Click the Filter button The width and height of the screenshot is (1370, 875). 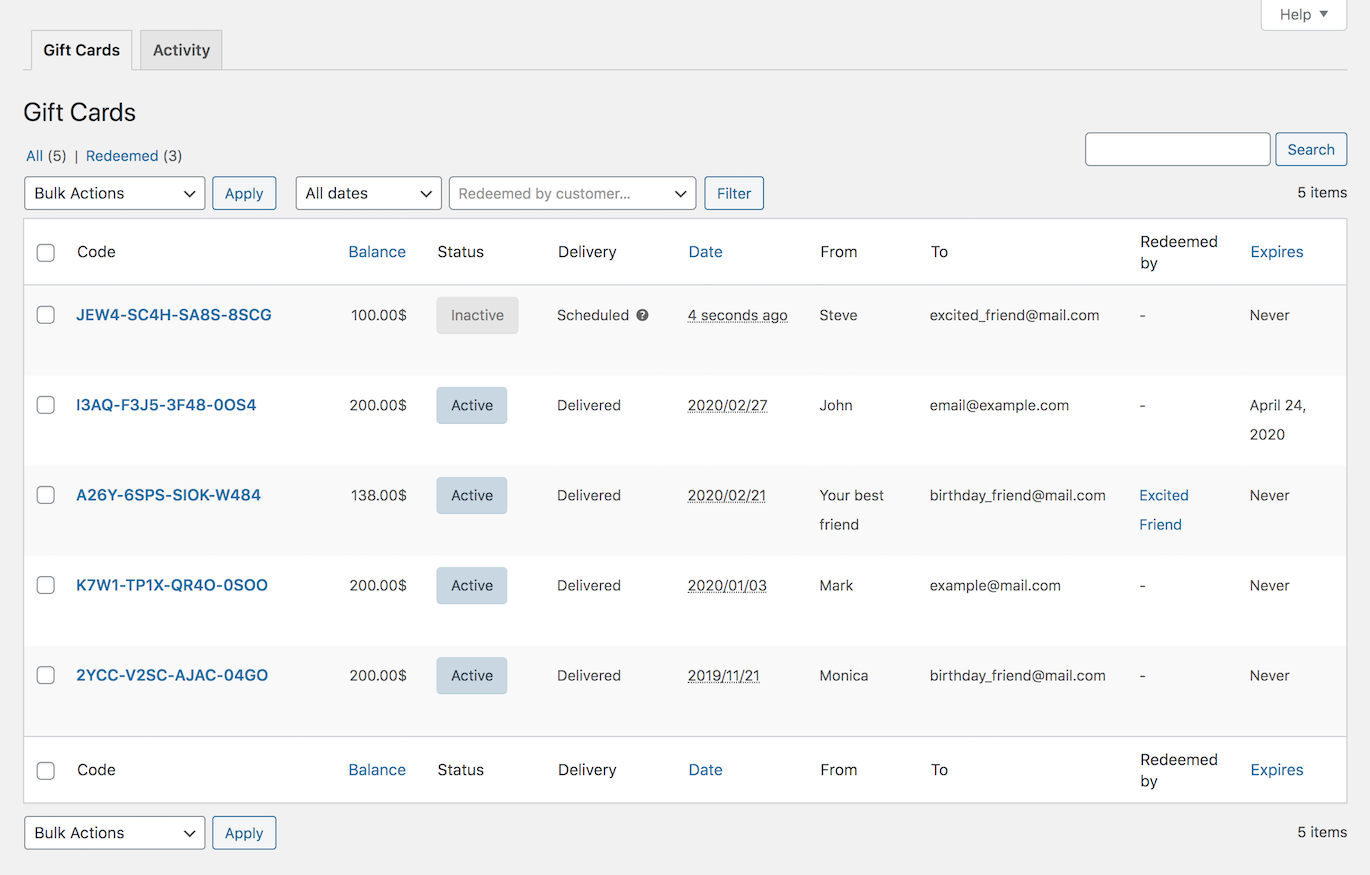coord(734,193)
